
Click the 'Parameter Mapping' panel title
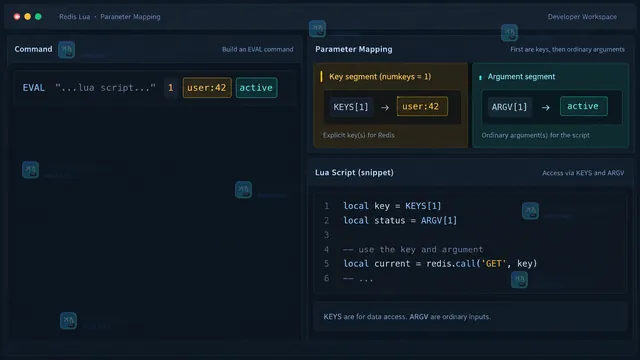tap(353, 49)
